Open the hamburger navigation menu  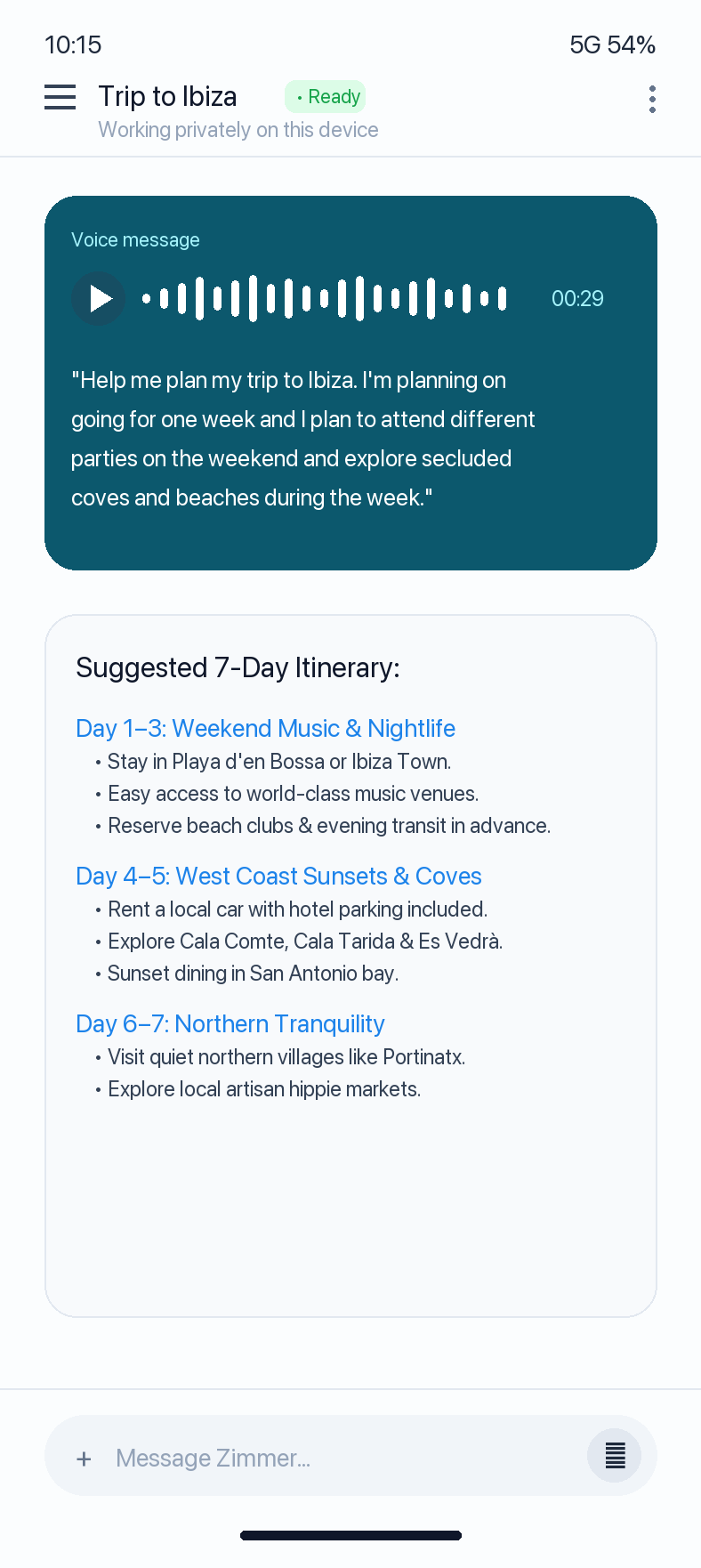pyautogui.click(x=60, y=97)
